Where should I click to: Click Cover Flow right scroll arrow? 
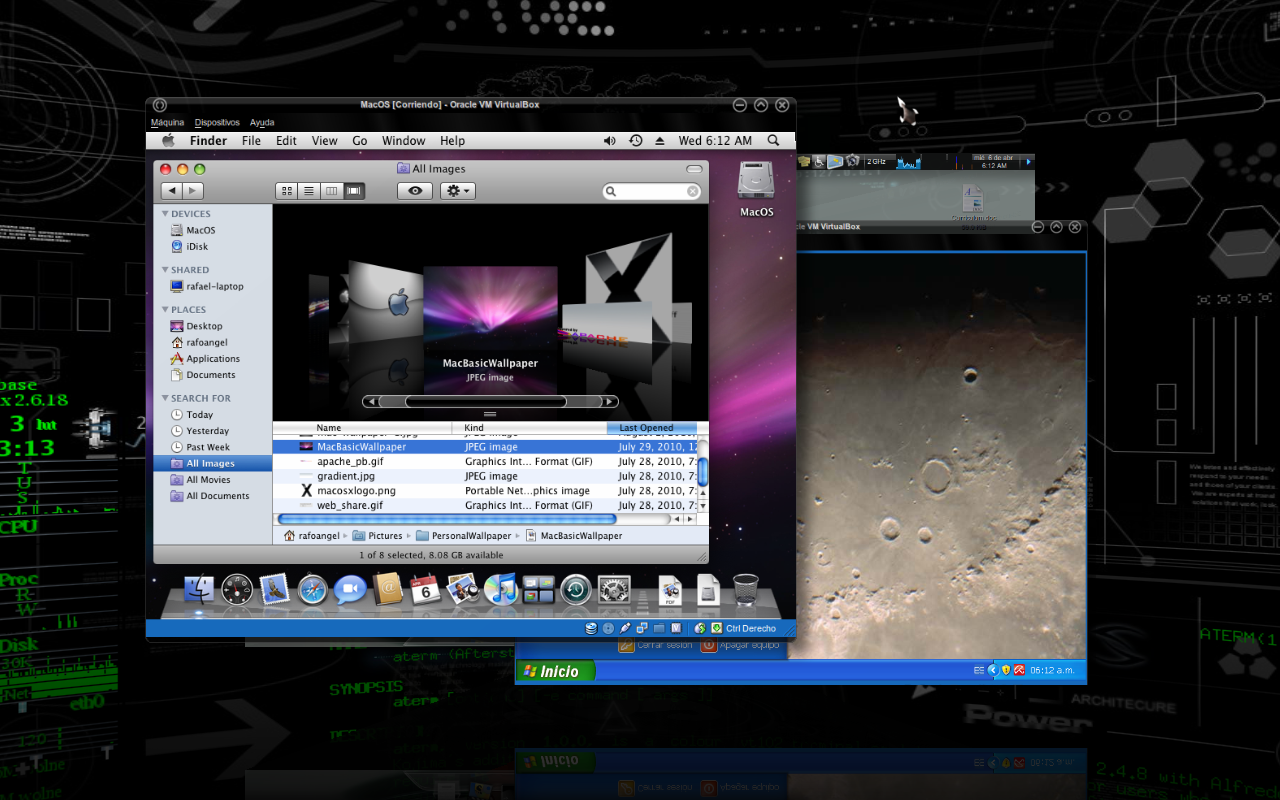coord(609,402)
